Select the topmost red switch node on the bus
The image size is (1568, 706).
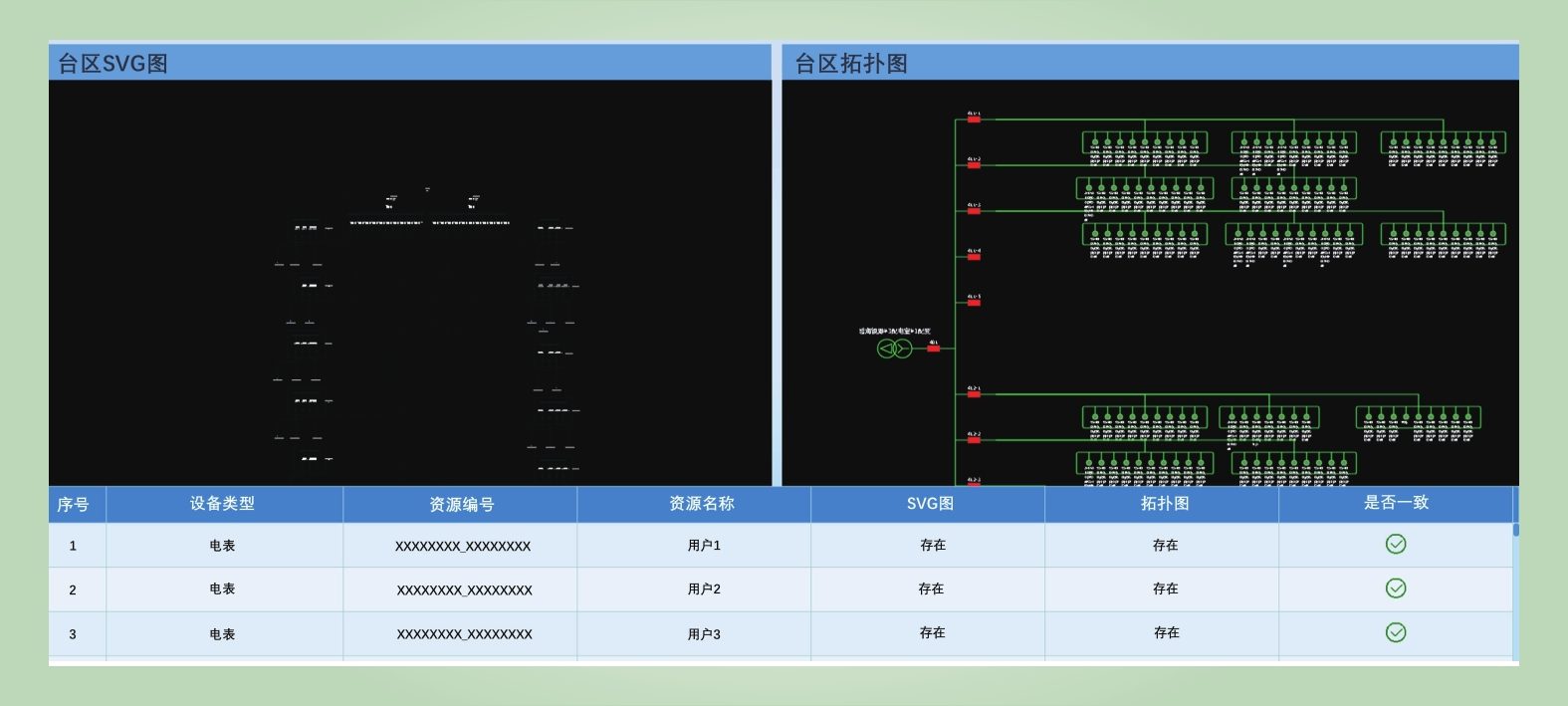[x=974, y=119]
